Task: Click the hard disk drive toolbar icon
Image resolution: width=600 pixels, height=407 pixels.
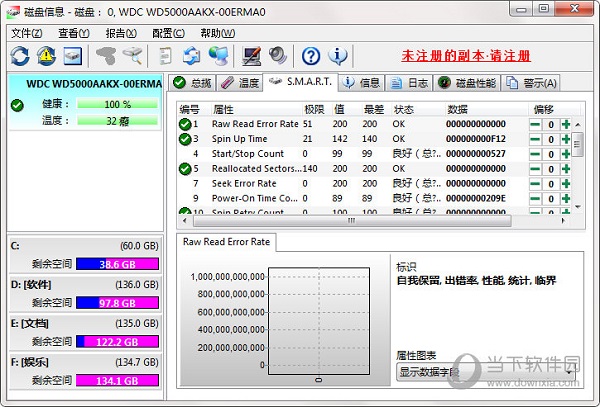Action: click(73, 56)
